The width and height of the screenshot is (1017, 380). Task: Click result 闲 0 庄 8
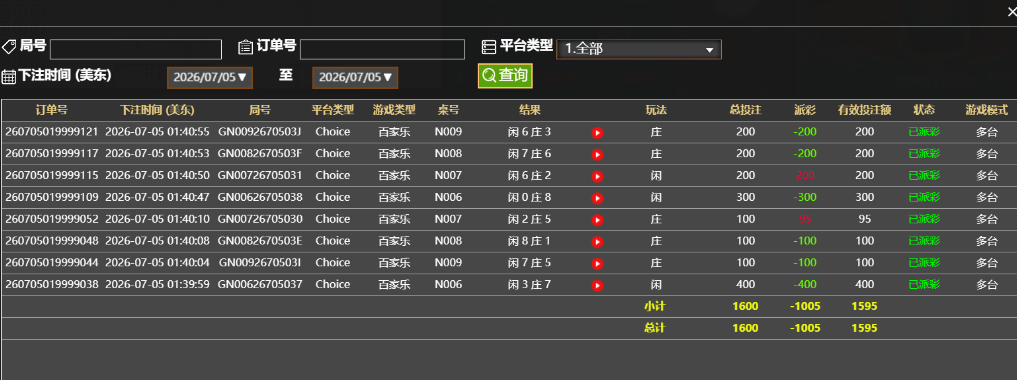pyautogui.click(x=529, y=197)
